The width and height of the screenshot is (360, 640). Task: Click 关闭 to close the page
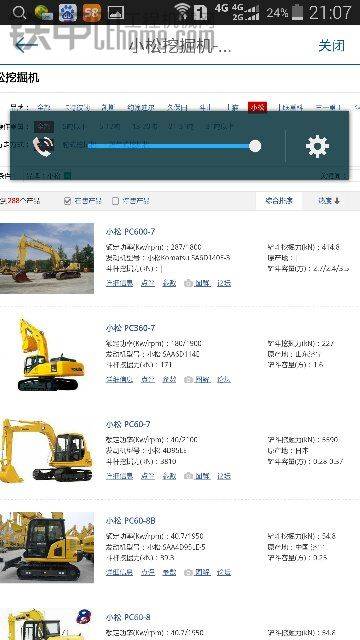pos(331,45)
